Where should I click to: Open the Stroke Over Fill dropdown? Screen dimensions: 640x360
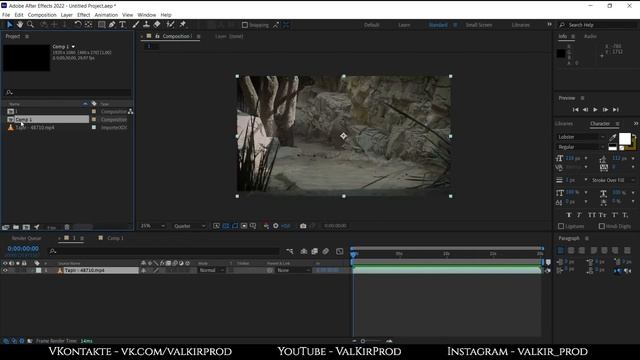613,180
